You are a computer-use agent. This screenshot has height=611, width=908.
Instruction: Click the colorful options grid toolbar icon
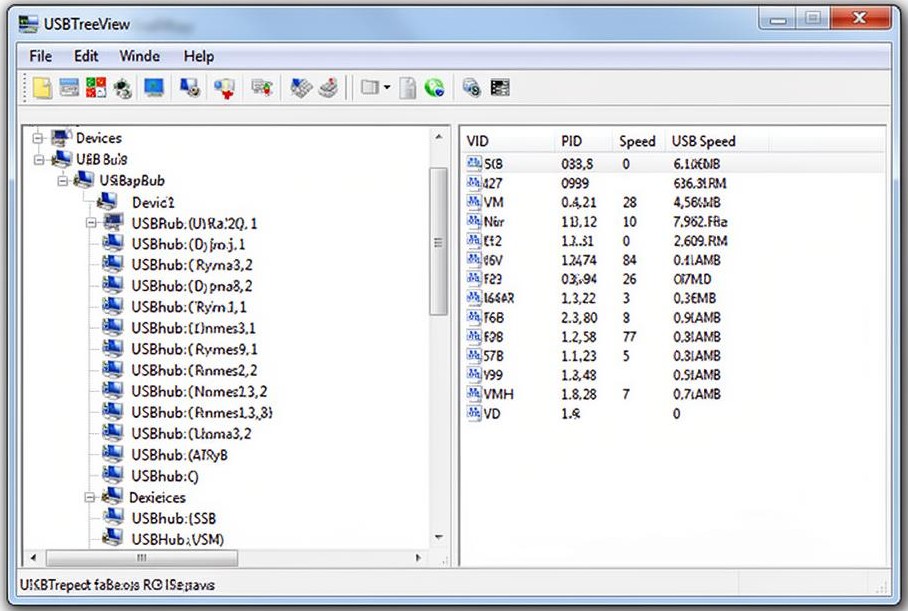coord(95,87)
